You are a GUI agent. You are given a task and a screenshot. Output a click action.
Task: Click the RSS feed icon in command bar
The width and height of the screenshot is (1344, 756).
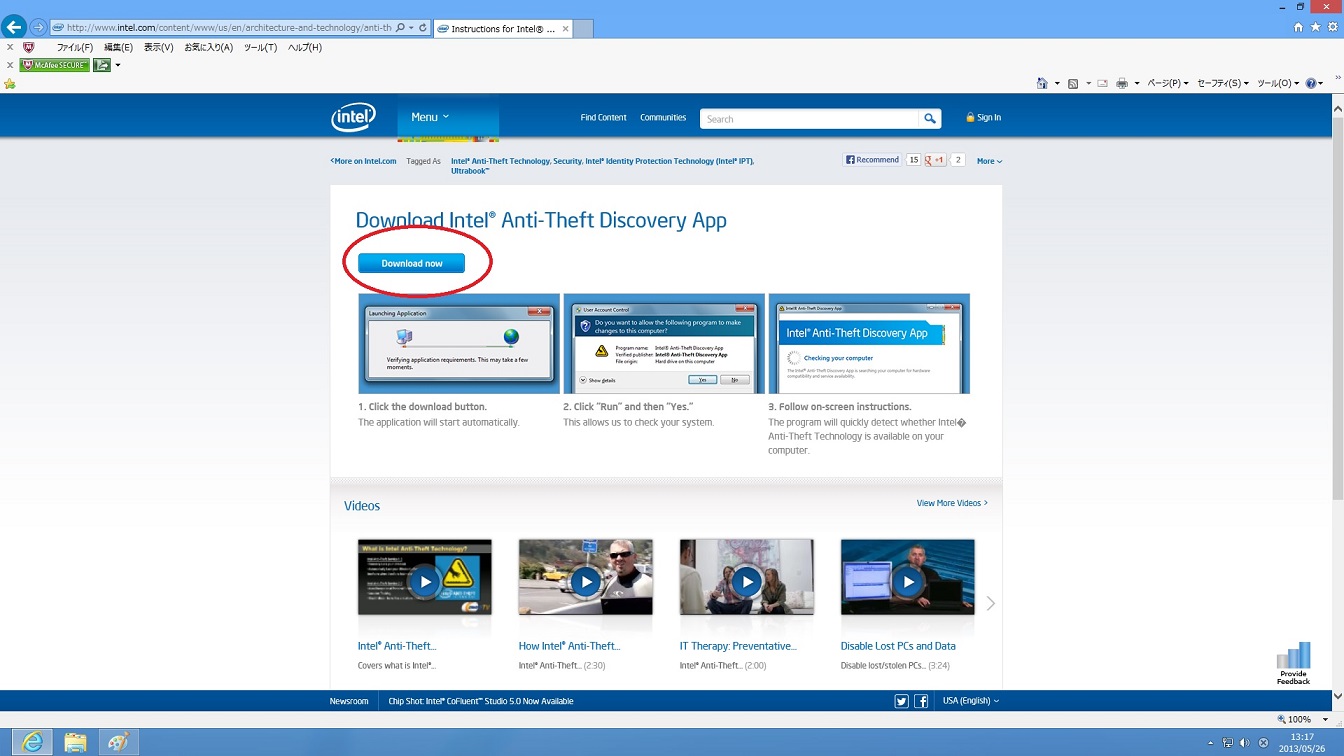pyautogui.click(x=1073, y=84)
